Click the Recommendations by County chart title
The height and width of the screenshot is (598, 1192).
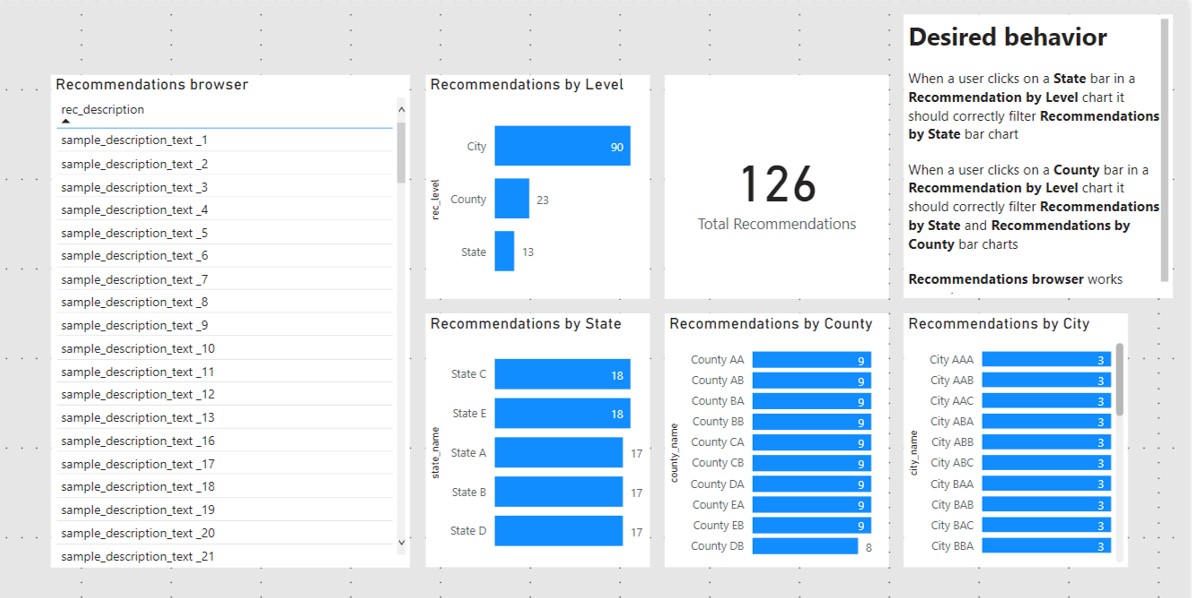click(771, 324)
